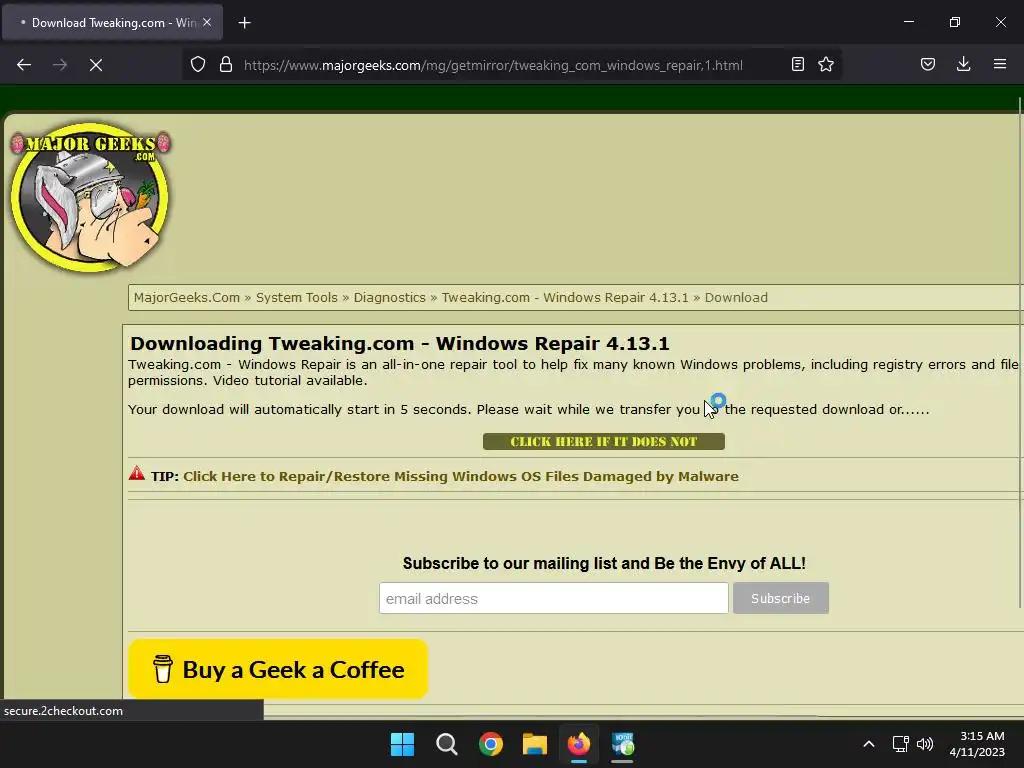Viewport: 1024px width, 768px height.
Task: Click the Subscribe button
Action: point(780,598)
